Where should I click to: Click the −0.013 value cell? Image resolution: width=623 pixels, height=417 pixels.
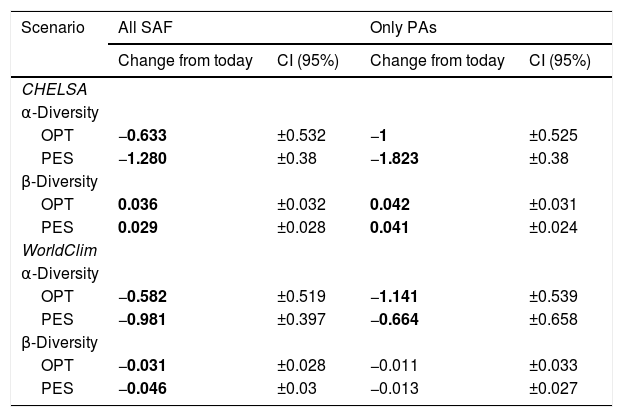(396, 388)
